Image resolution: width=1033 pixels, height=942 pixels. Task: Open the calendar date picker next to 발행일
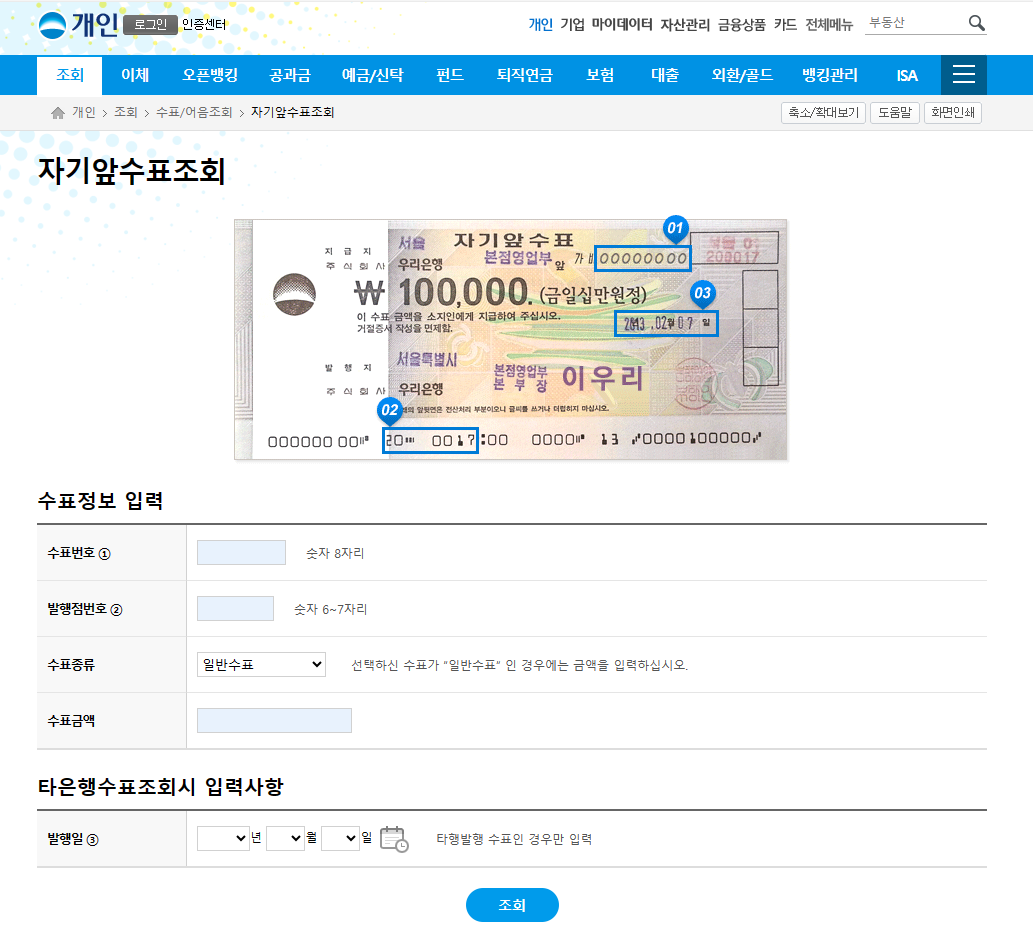(x=394, y=839)
